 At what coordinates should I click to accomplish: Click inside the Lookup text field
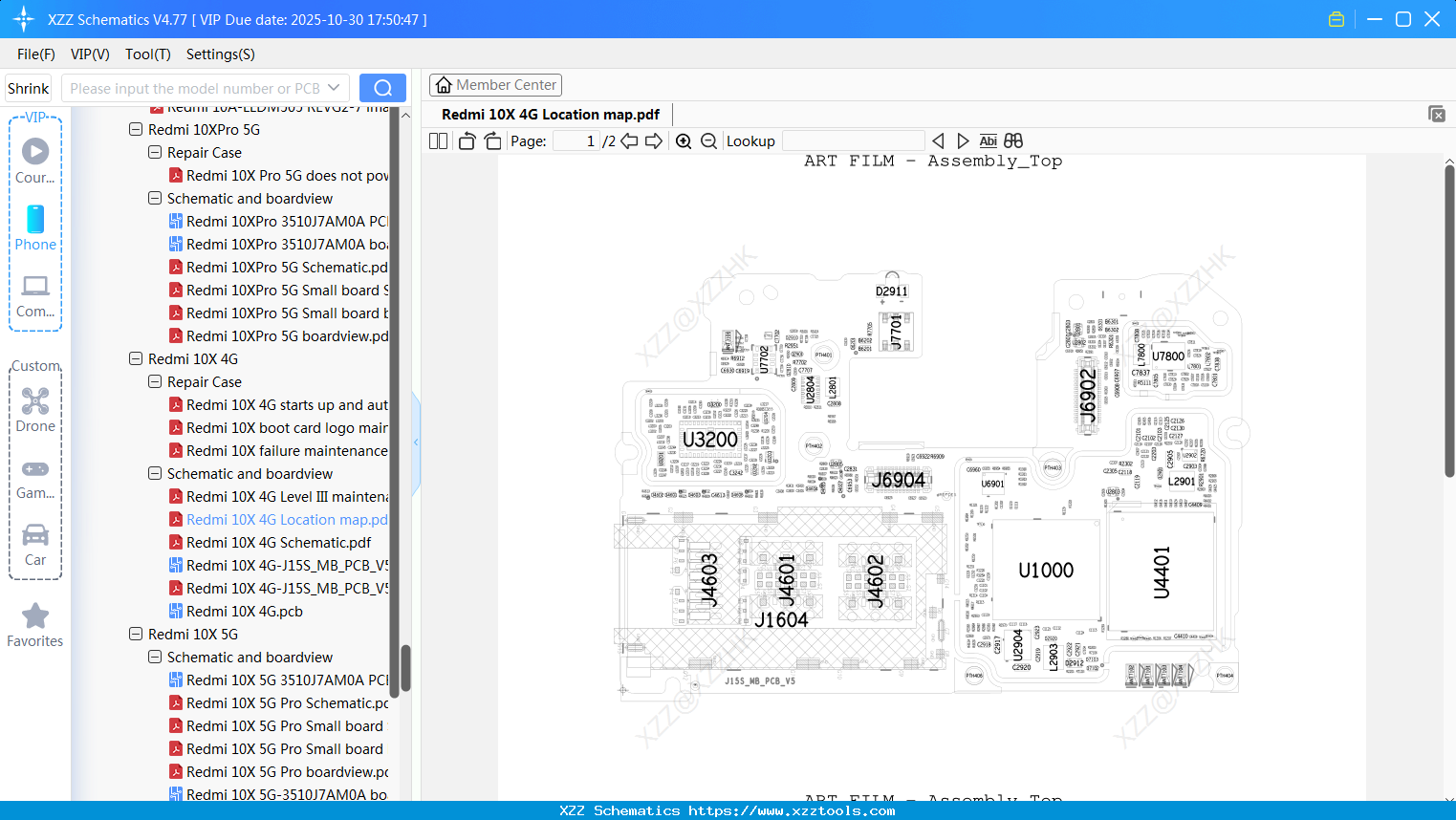click(x=852, y=140)
